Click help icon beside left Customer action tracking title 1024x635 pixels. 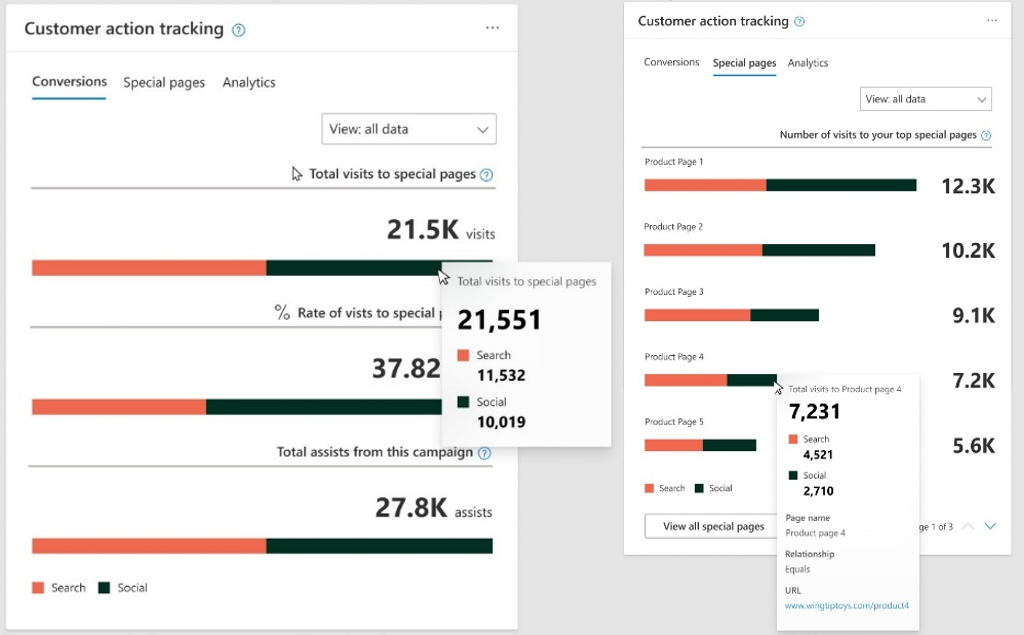click(x=238, y=30)
